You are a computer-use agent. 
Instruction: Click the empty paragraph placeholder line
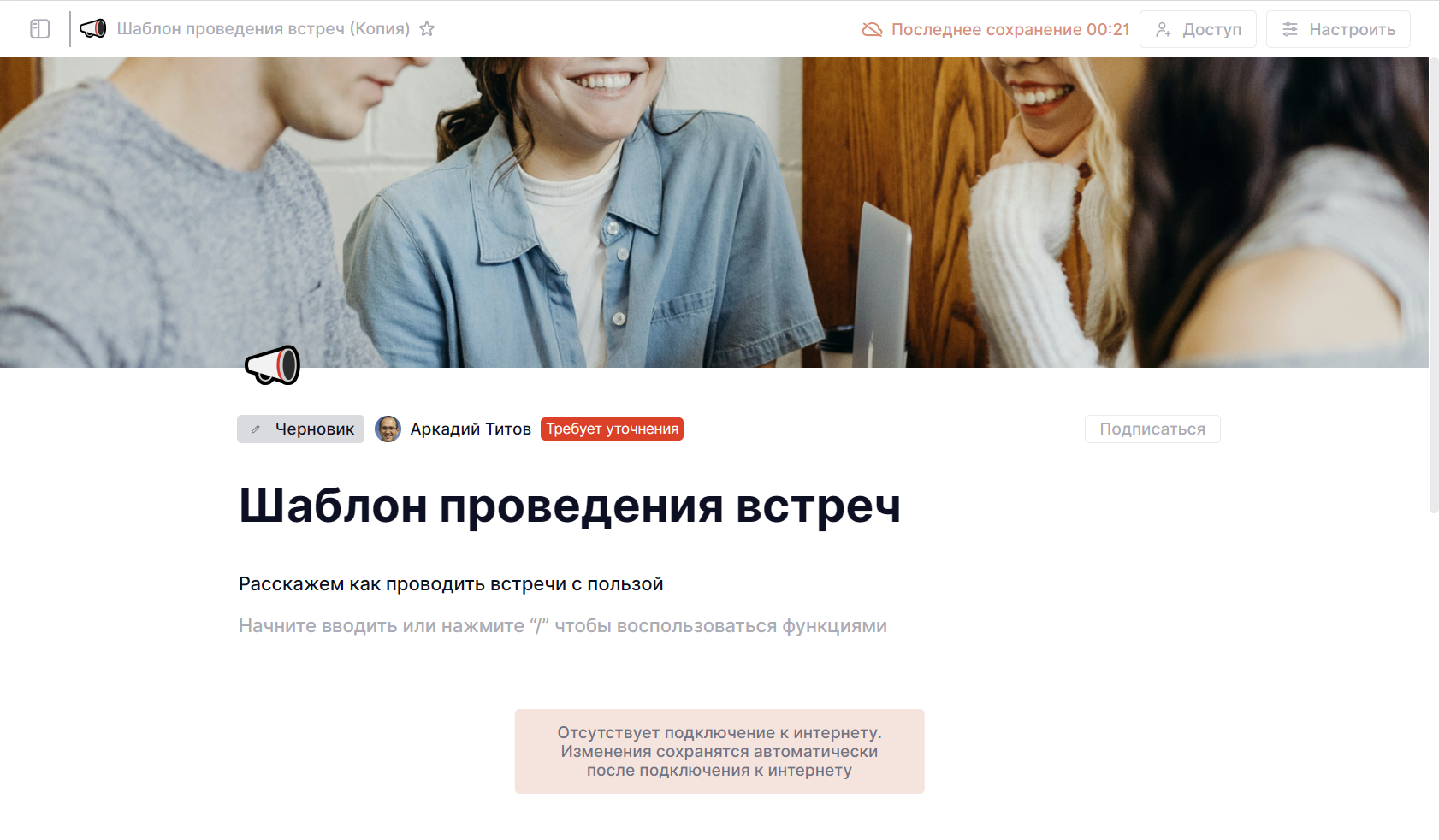(562, 626)
